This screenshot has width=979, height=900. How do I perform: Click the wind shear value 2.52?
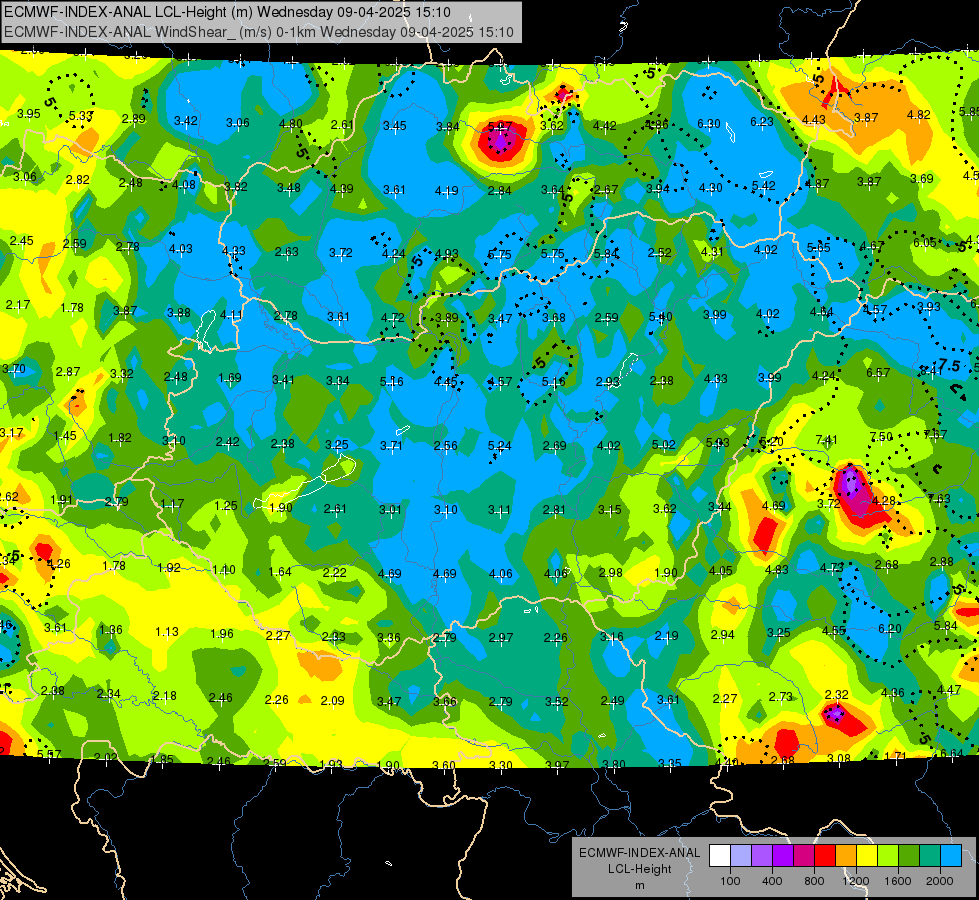(x=659, y=252)
